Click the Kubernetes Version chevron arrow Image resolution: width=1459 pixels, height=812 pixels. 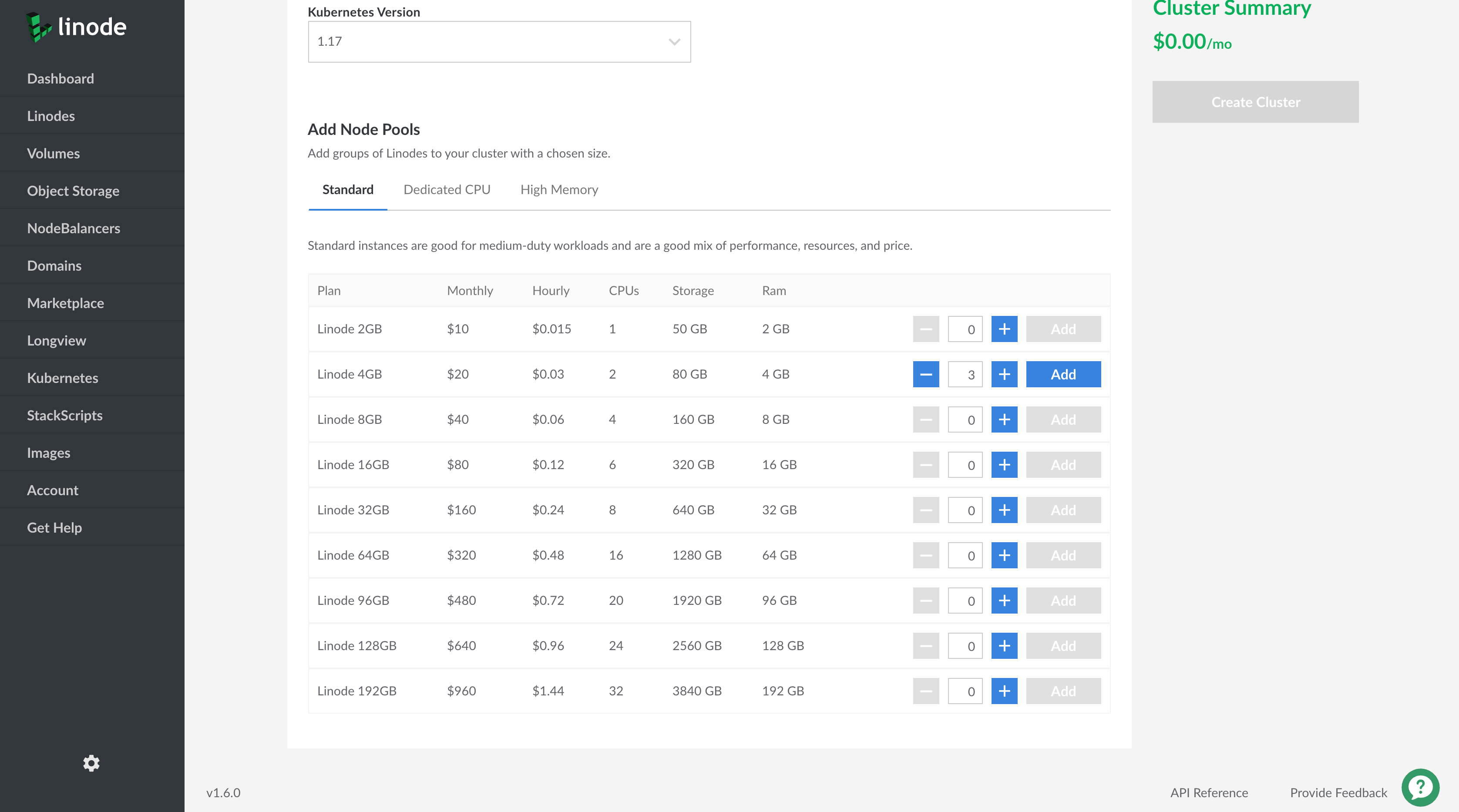coord(674,42)
